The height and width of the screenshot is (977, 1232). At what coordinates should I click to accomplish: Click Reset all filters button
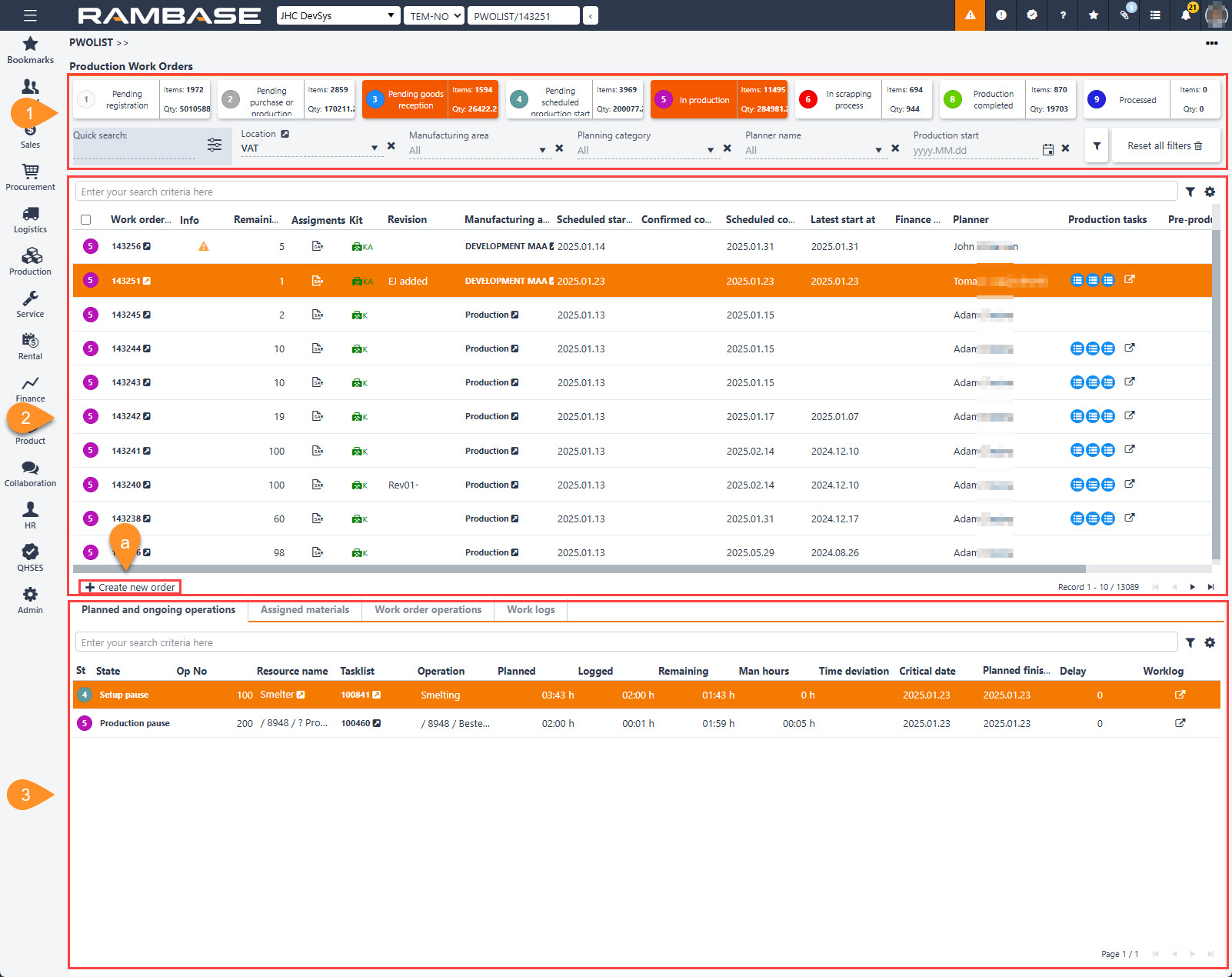click(1164, 146)
